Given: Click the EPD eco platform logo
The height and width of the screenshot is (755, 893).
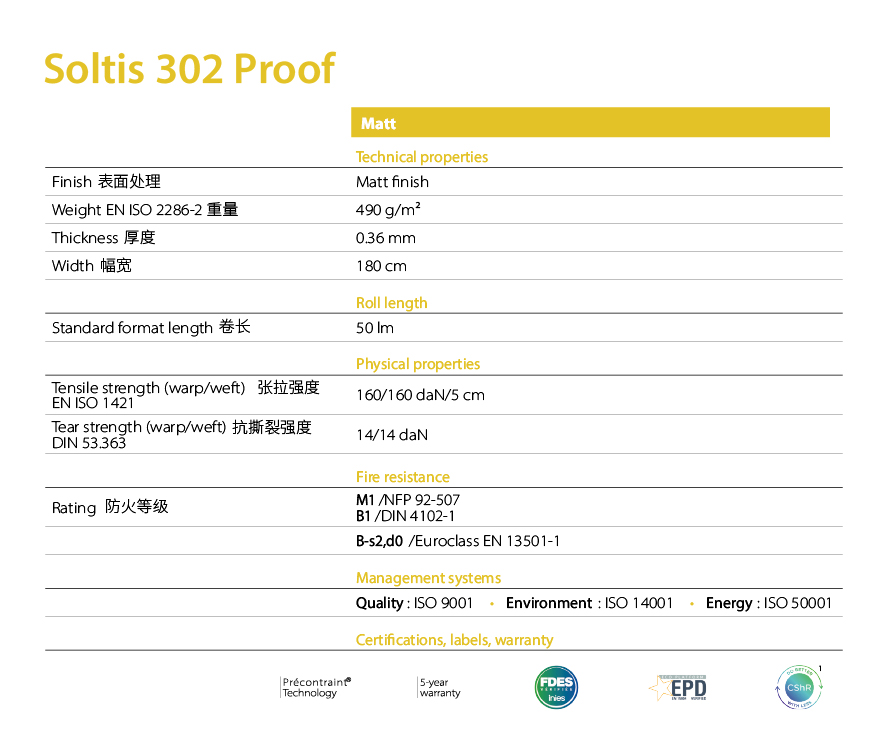Looking at the screenshot, I should (x=679, y=688).
